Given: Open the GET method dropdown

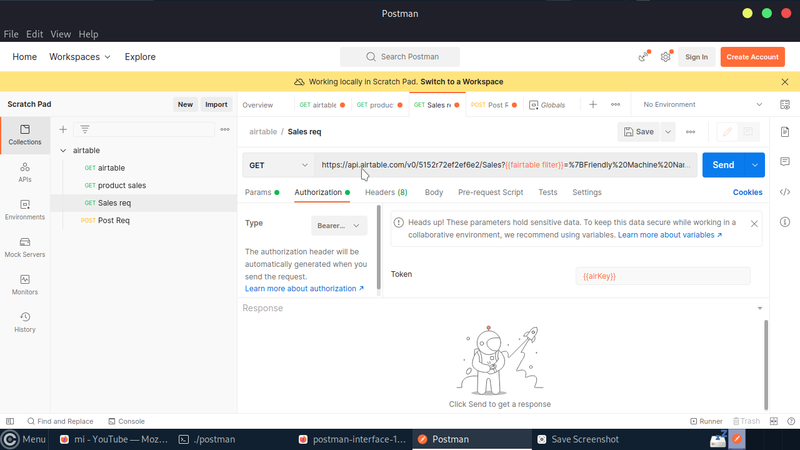Looking at the screenshot, I should tap(278, 165).
